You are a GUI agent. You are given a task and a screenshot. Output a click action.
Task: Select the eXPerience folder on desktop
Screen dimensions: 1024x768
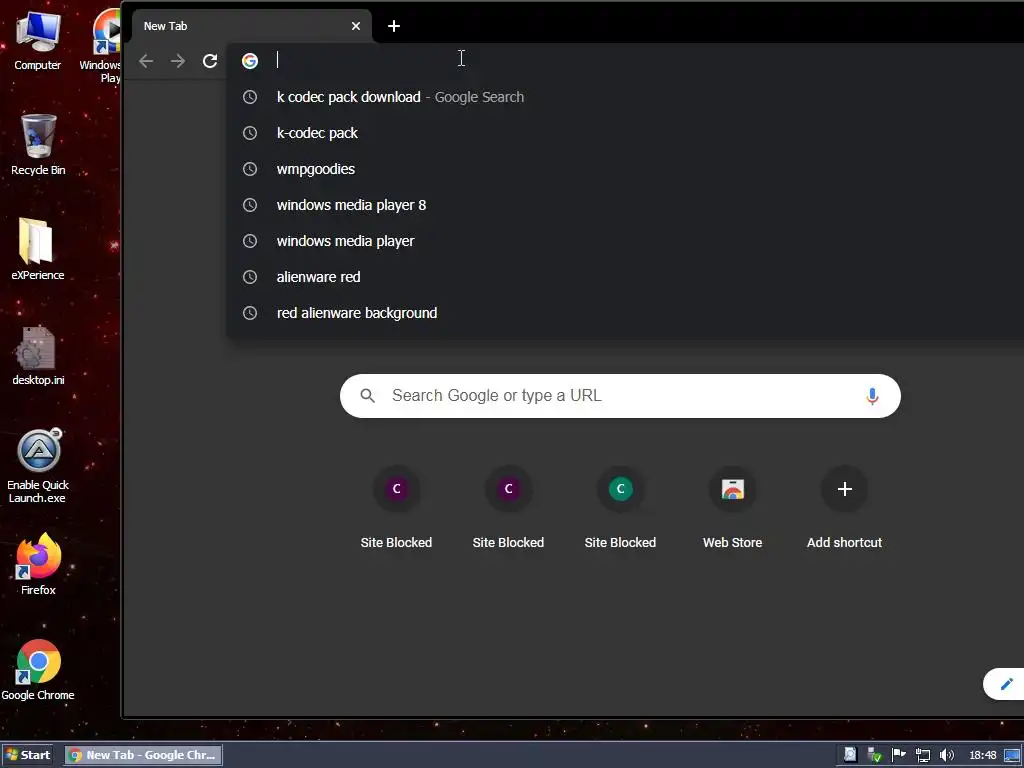click(38, 249)
